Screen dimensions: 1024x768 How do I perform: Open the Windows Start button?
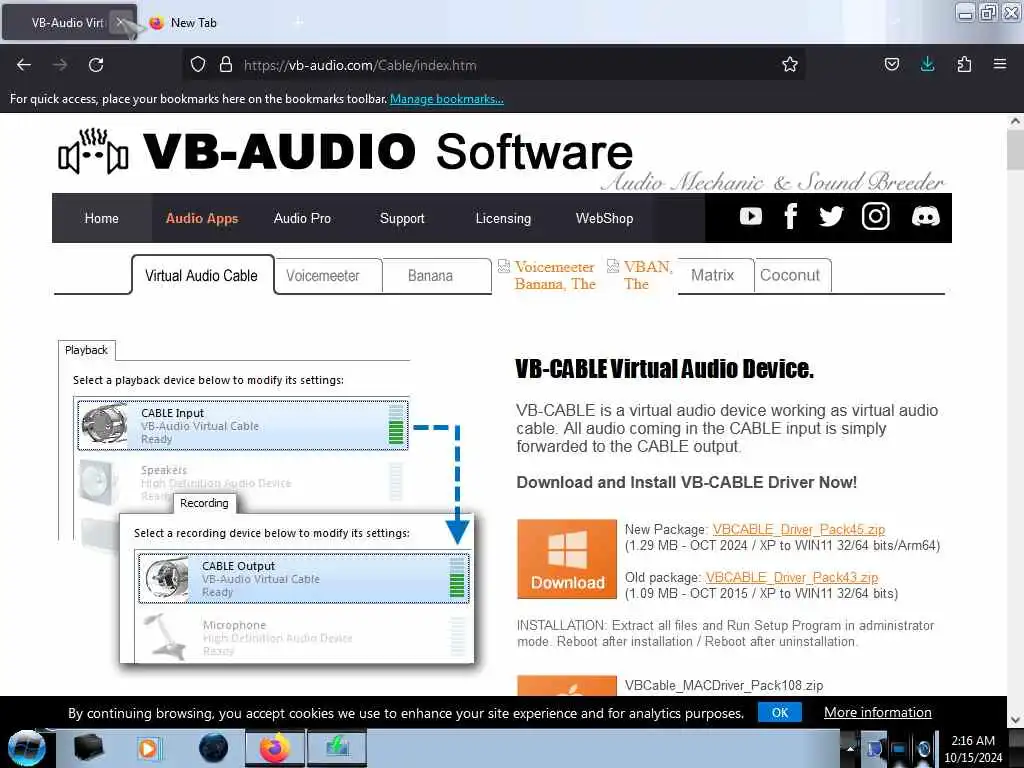pos(26,748)
